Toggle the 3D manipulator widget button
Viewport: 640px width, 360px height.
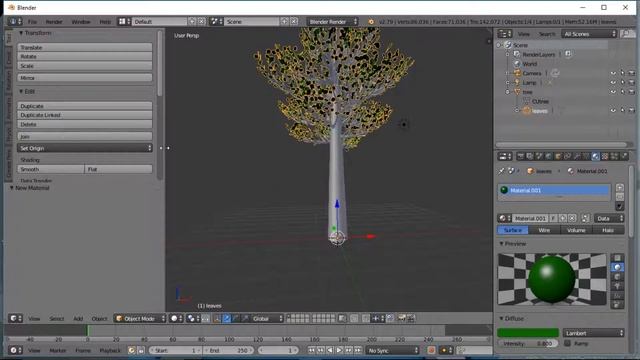coord(217,318)
